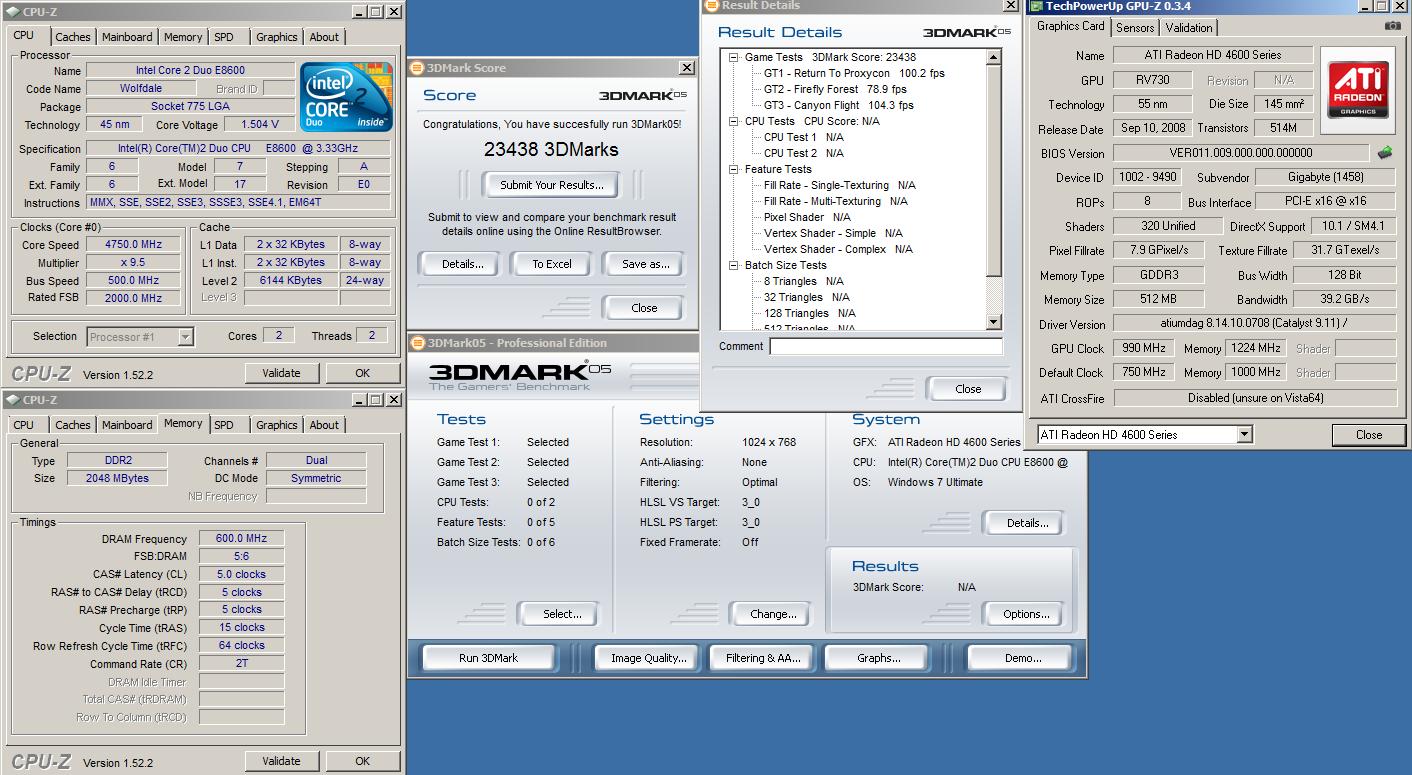Image resolution: width=1412 pixels, height=775 pixels.
Task: Click Close button in Result Details window
Action: pos(968,389)
